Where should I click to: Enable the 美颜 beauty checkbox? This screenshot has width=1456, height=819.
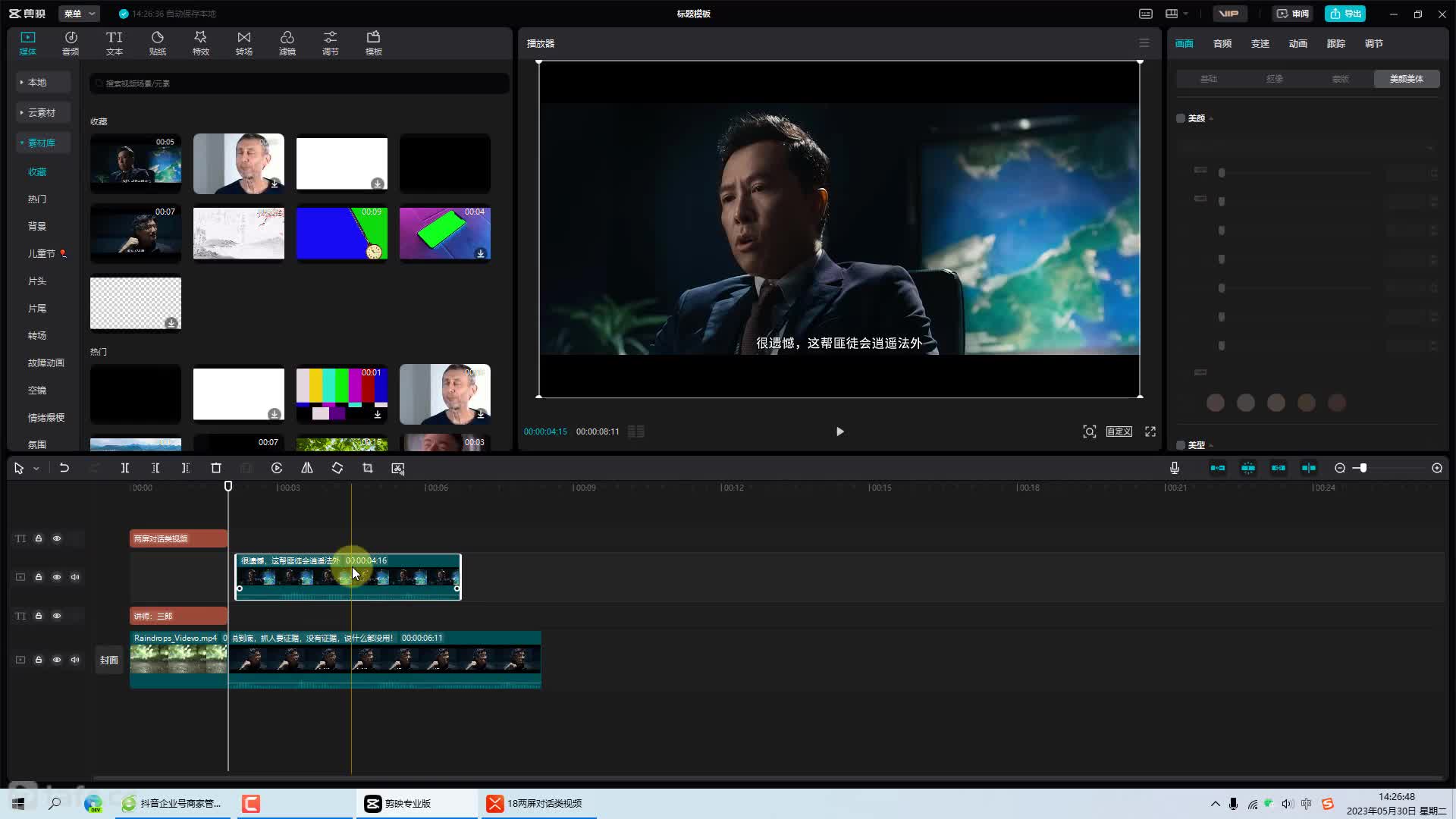tap(1181, 118)
